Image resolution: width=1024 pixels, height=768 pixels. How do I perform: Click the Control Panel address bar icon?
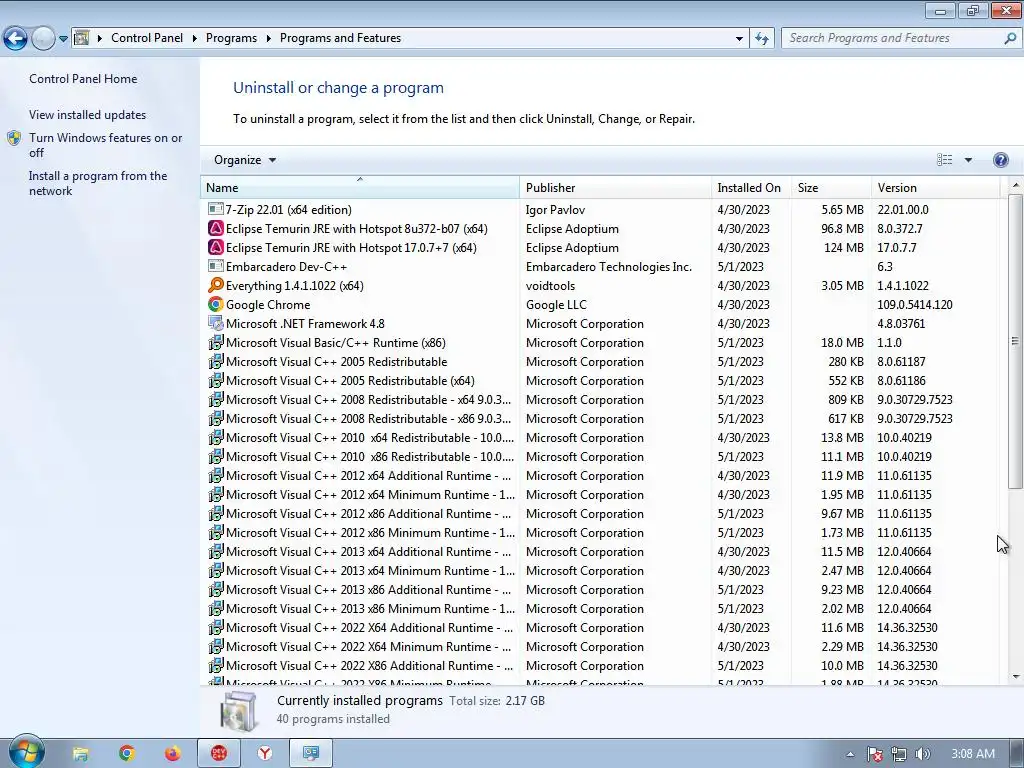click(x=82, y=38)
